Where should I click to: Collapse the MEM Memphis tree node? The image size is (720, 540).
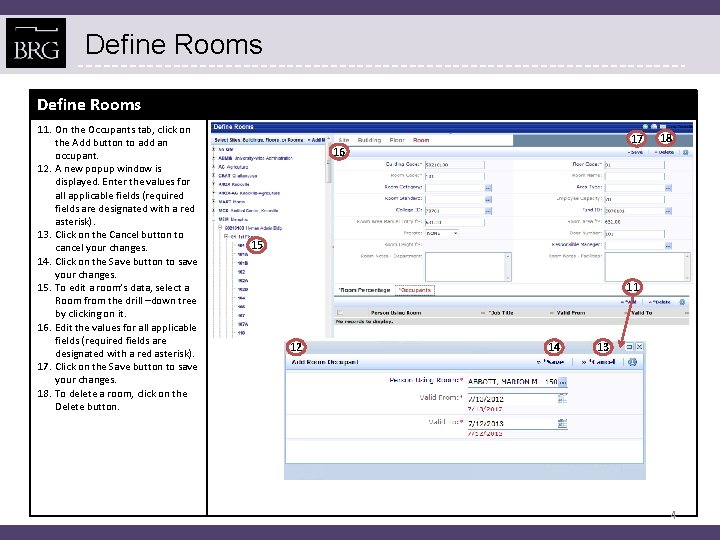(214, 219)
